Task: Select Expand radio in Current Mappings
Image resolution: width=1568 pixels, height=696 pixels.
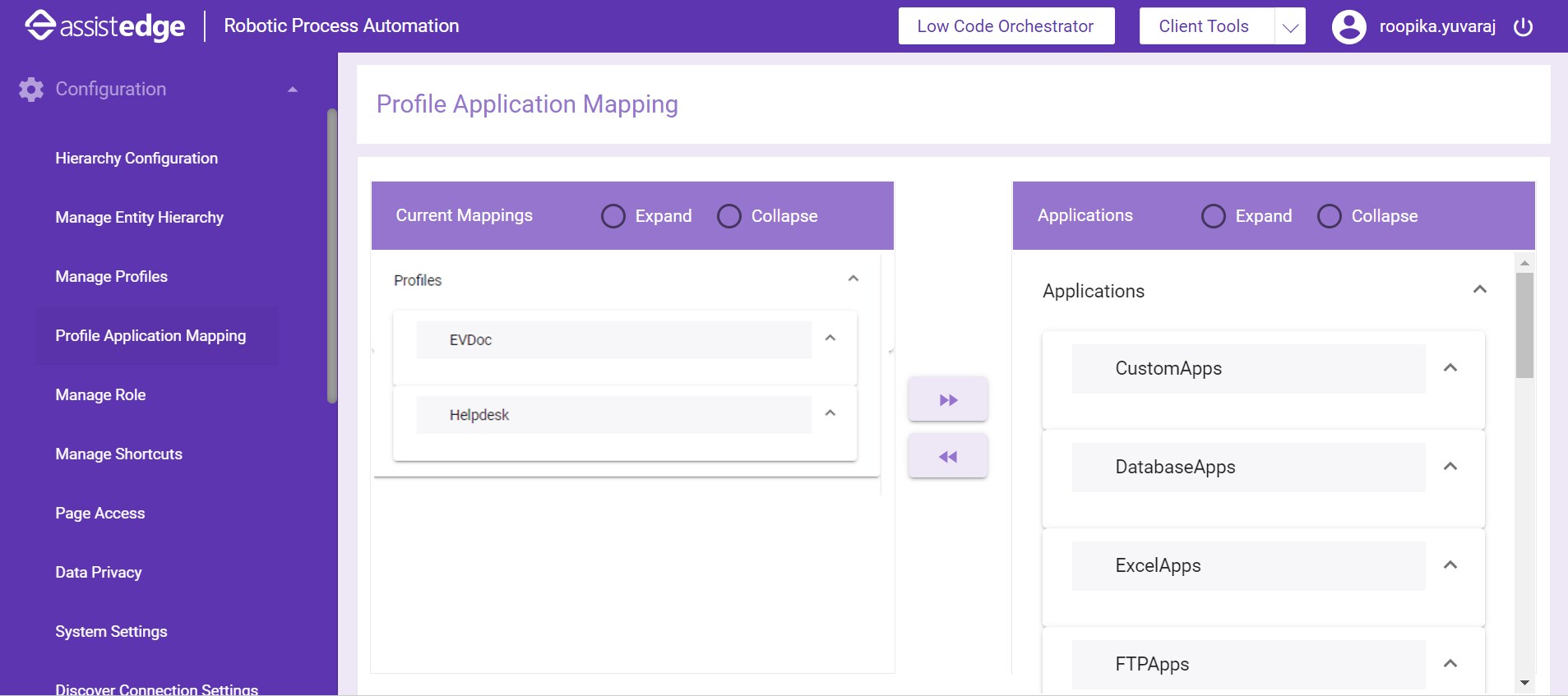Action: click(x=613, y=216)
